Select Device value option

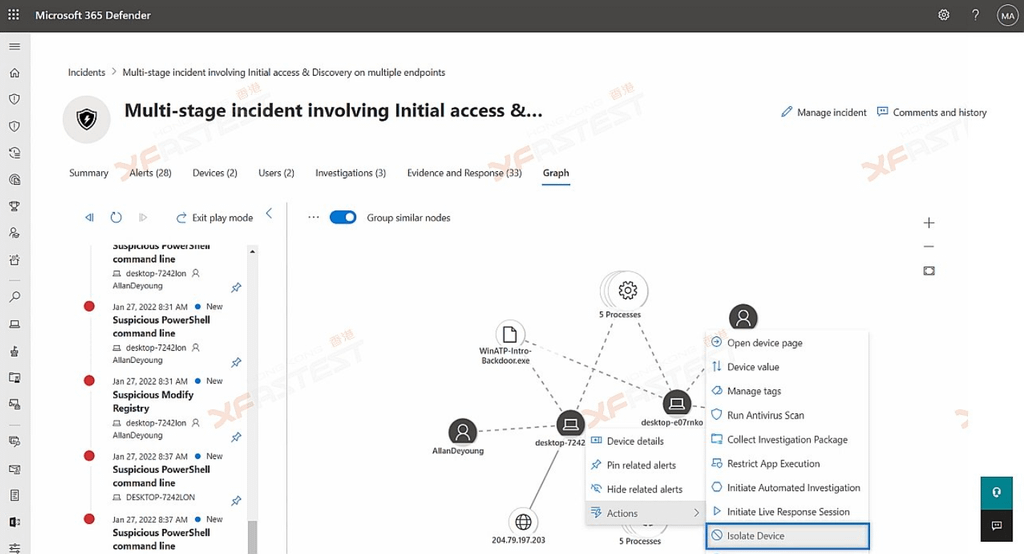click(x=787, y=367)
